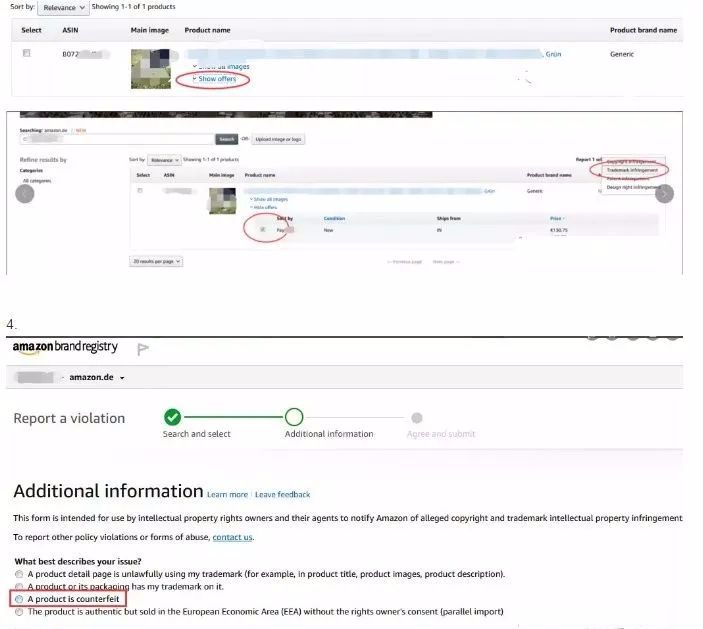703x629 pixels.
Task: Tick the seller offer checkbox under Sold by
Action: 263,230
